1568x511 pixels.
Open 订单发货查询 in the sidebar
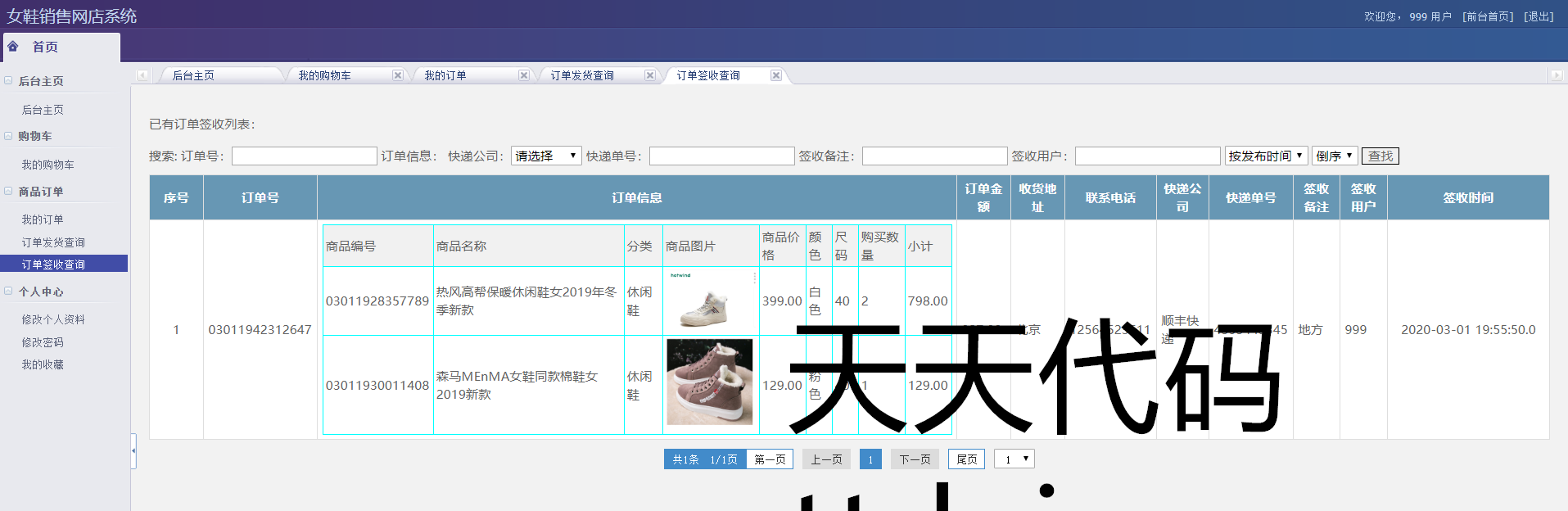pos(53,242)
